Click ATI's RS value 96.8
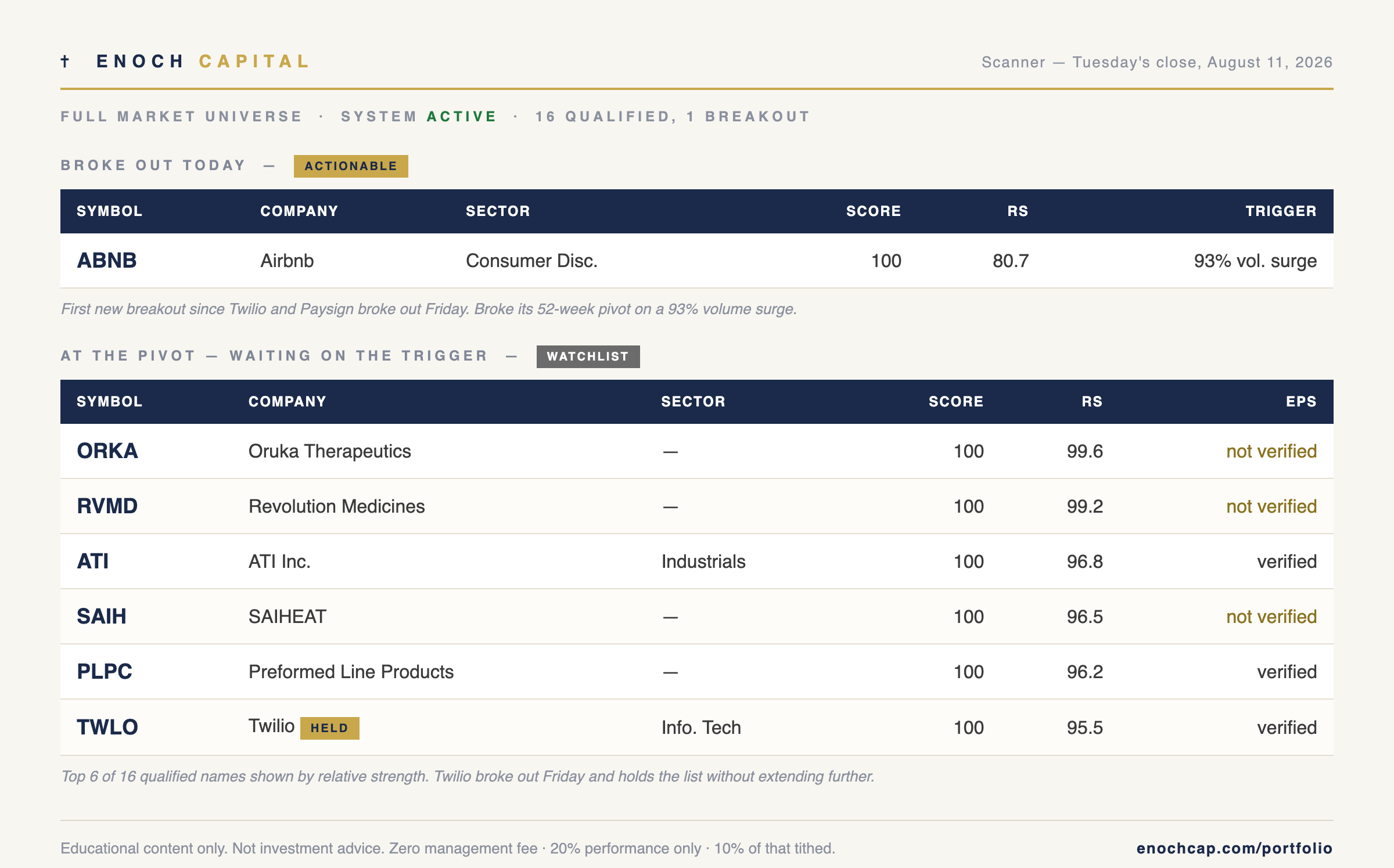Viewport: 1394px width, 868px height. (1085, 561)
